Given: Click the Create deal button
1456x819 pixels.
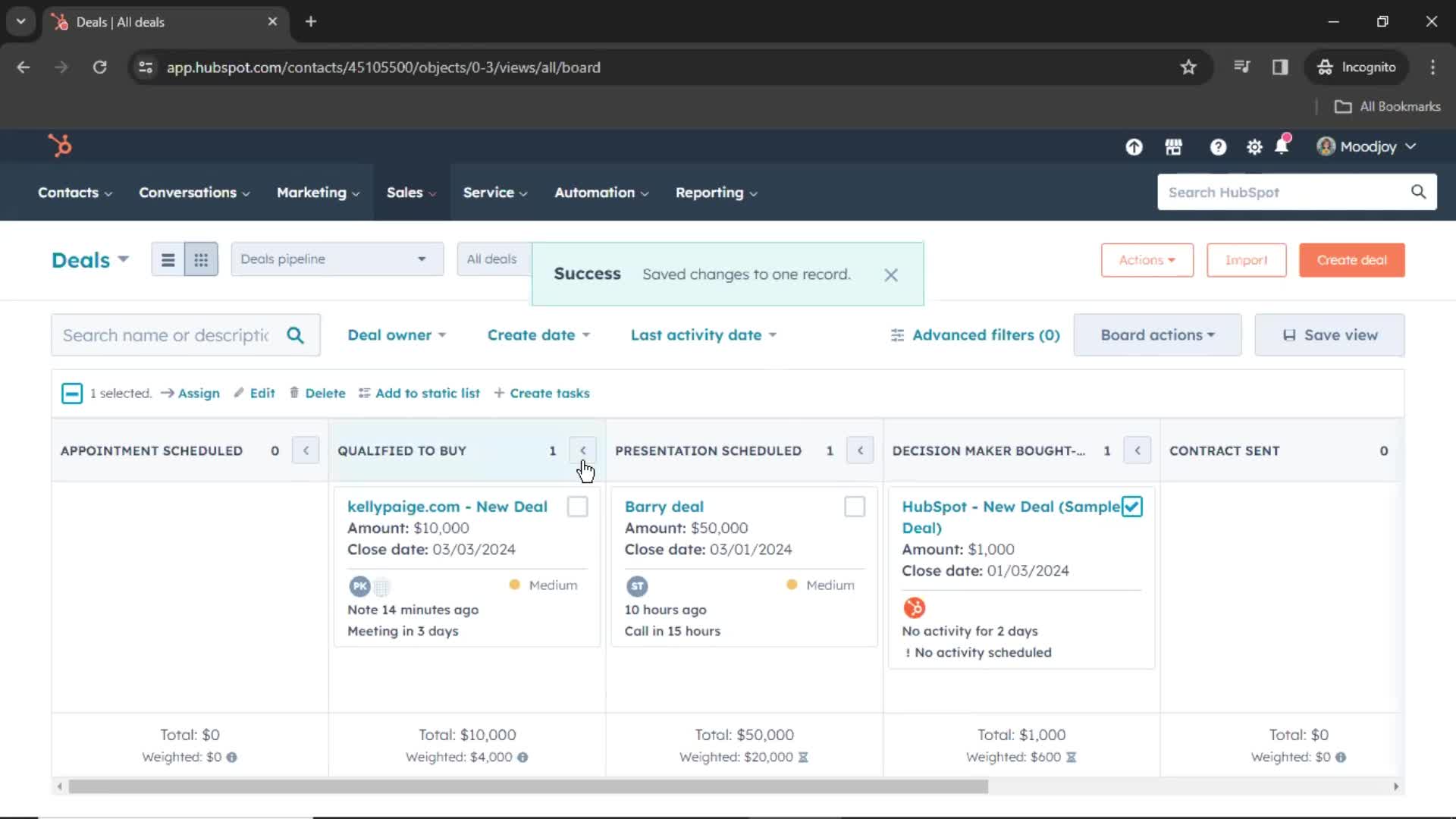Looking at the screenshot, I should click(1351, 259).
